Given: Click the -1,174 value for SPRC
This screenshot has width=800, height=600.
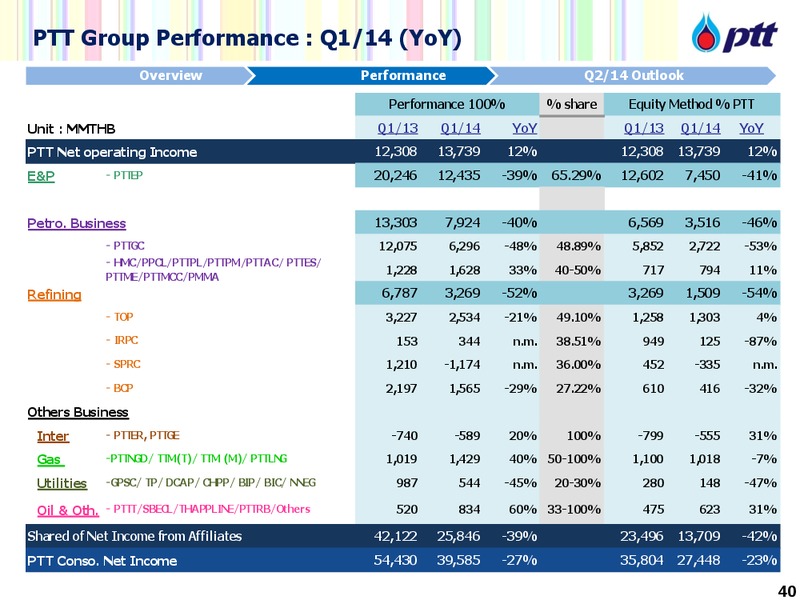Looking at the screenshot, I should tap(463, 365).
